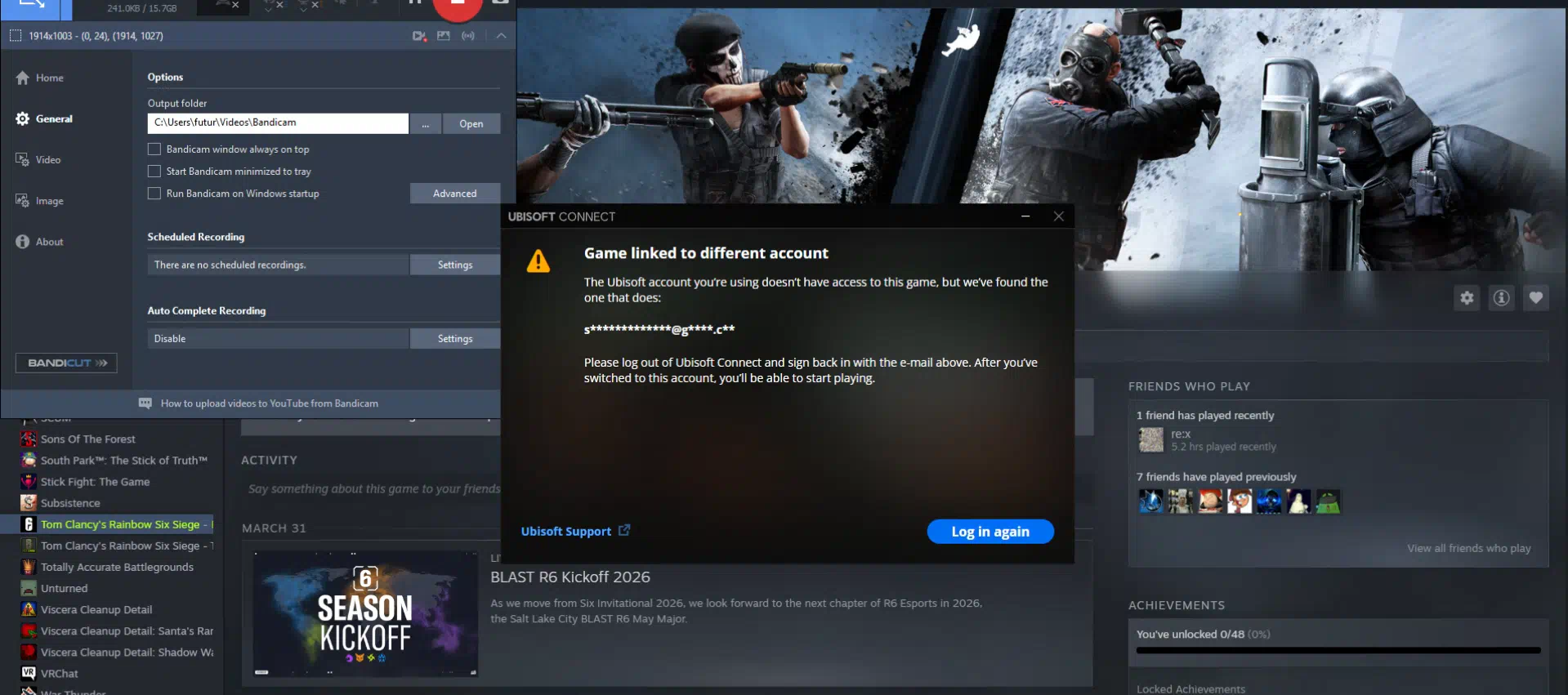
Task: Switch to the Video tab in Bandicam
Action: 47,160
